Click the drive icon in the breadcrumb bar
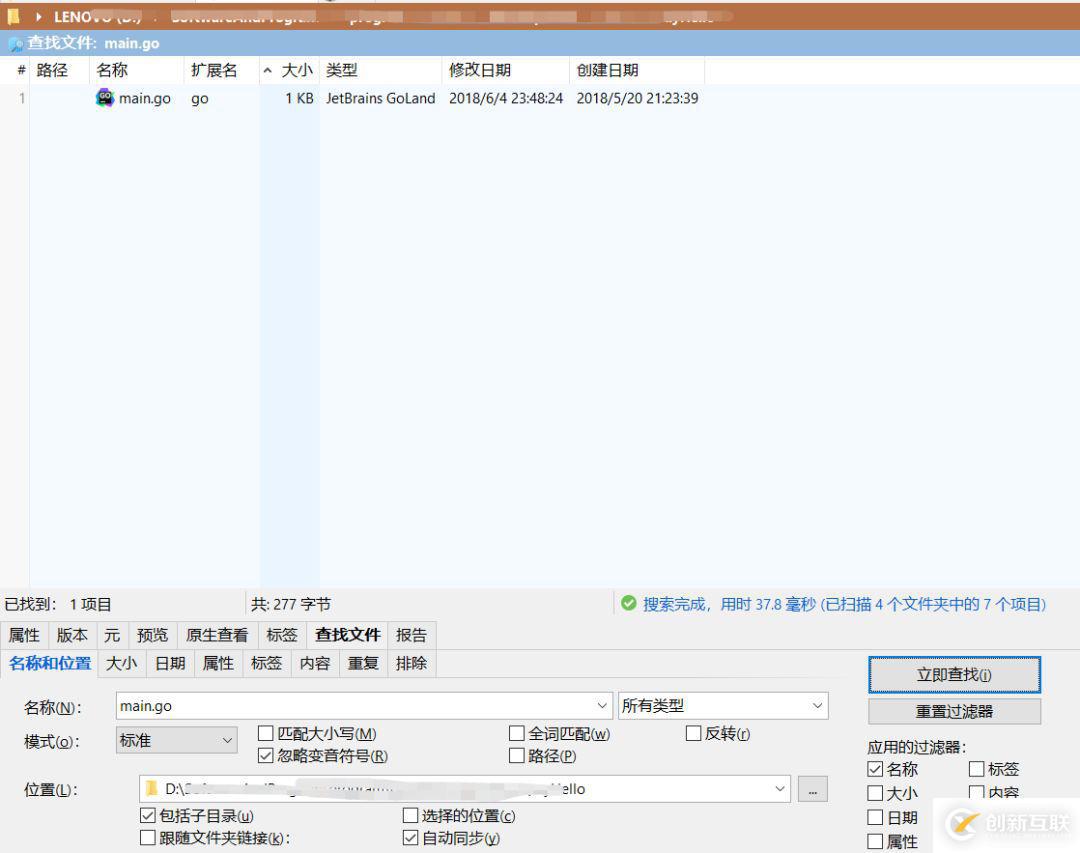The height and width of the screenshot is (853, 1080). tap(12, 16)
